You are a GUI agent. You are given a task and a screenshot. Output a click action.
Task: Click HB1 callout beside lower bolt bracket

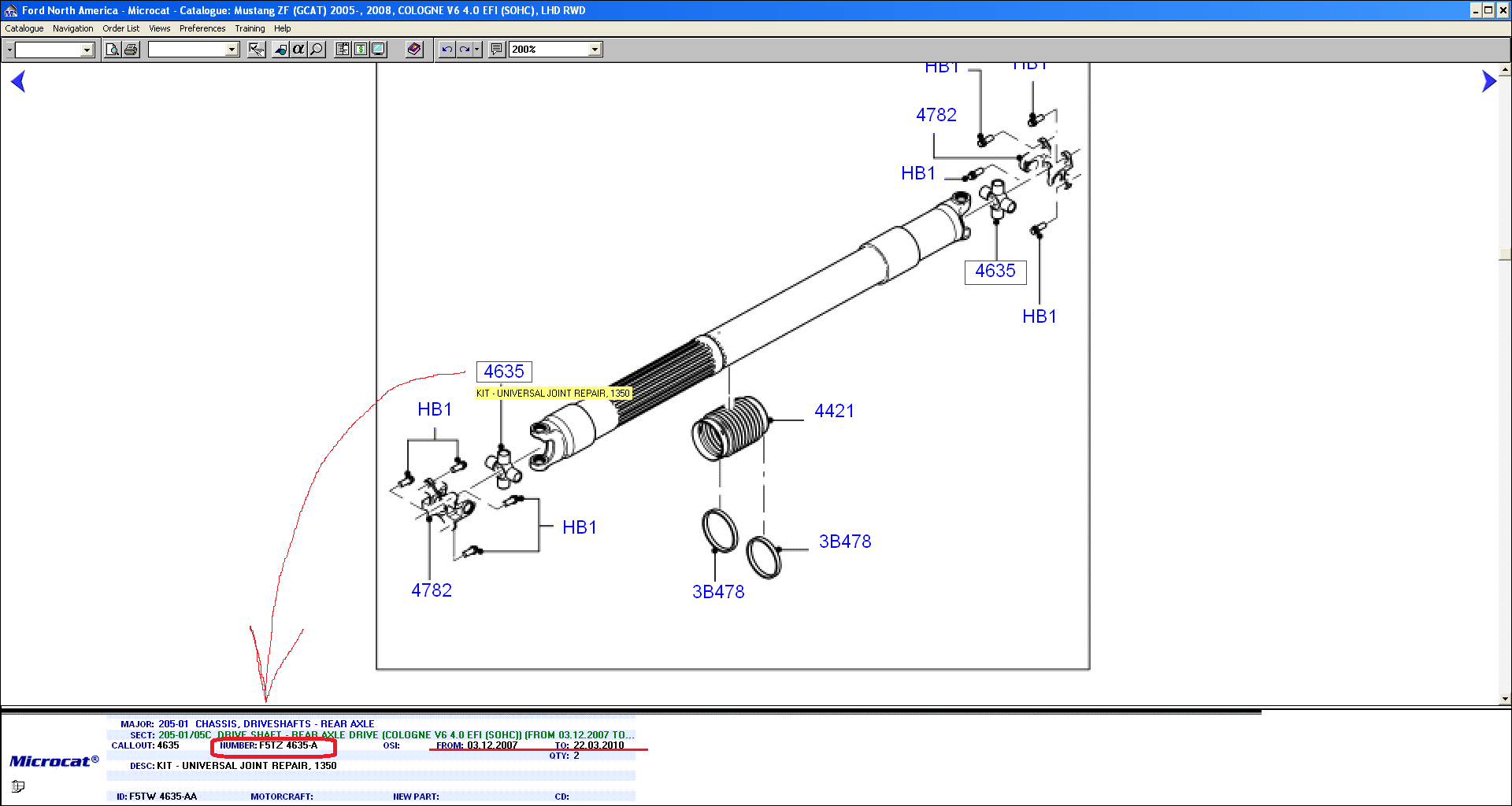click(x=580, y=527)
